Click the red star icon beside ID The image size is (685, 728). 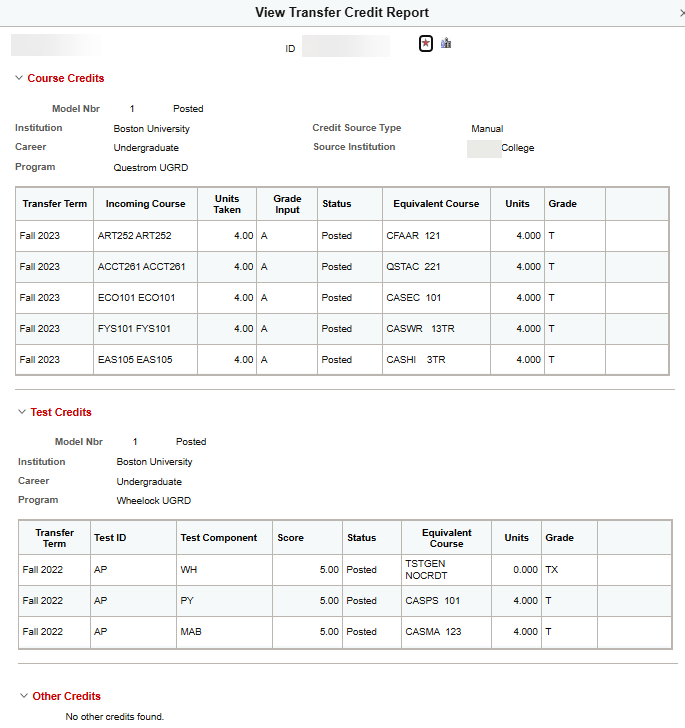tap(426, 44)
